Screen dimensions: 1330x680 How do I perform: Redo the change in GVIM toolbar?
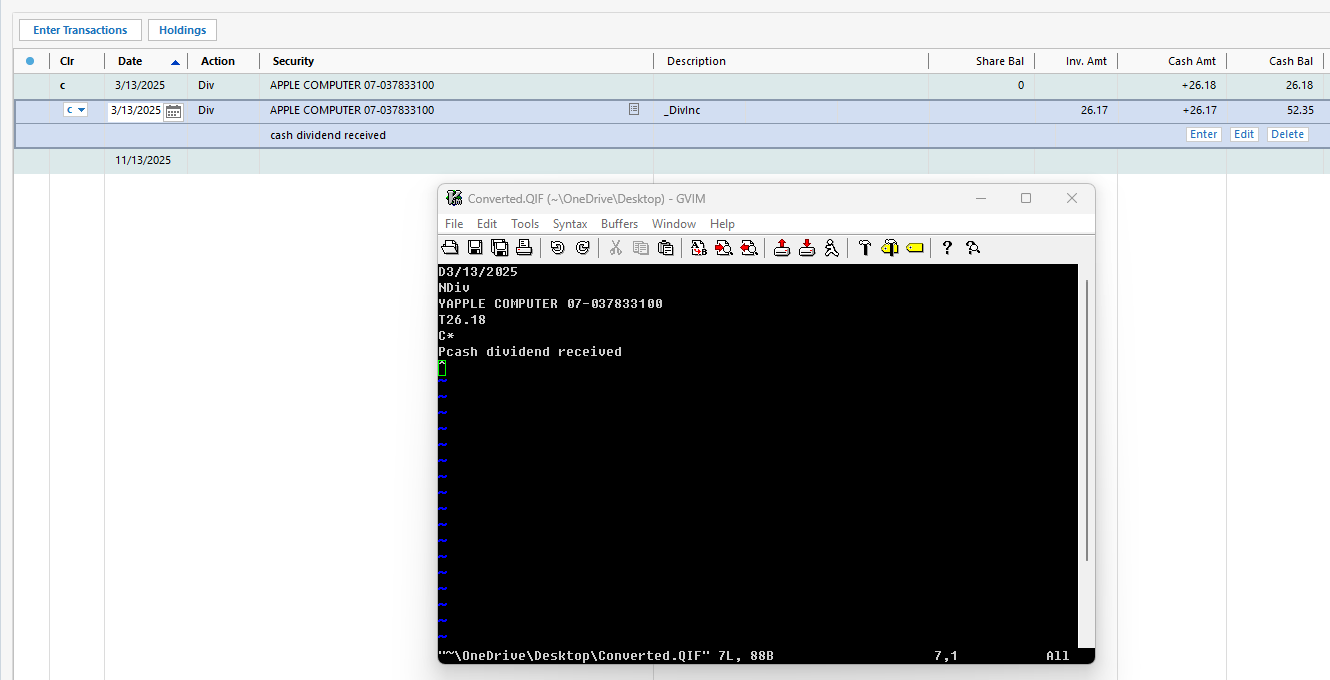pos(582,248)
